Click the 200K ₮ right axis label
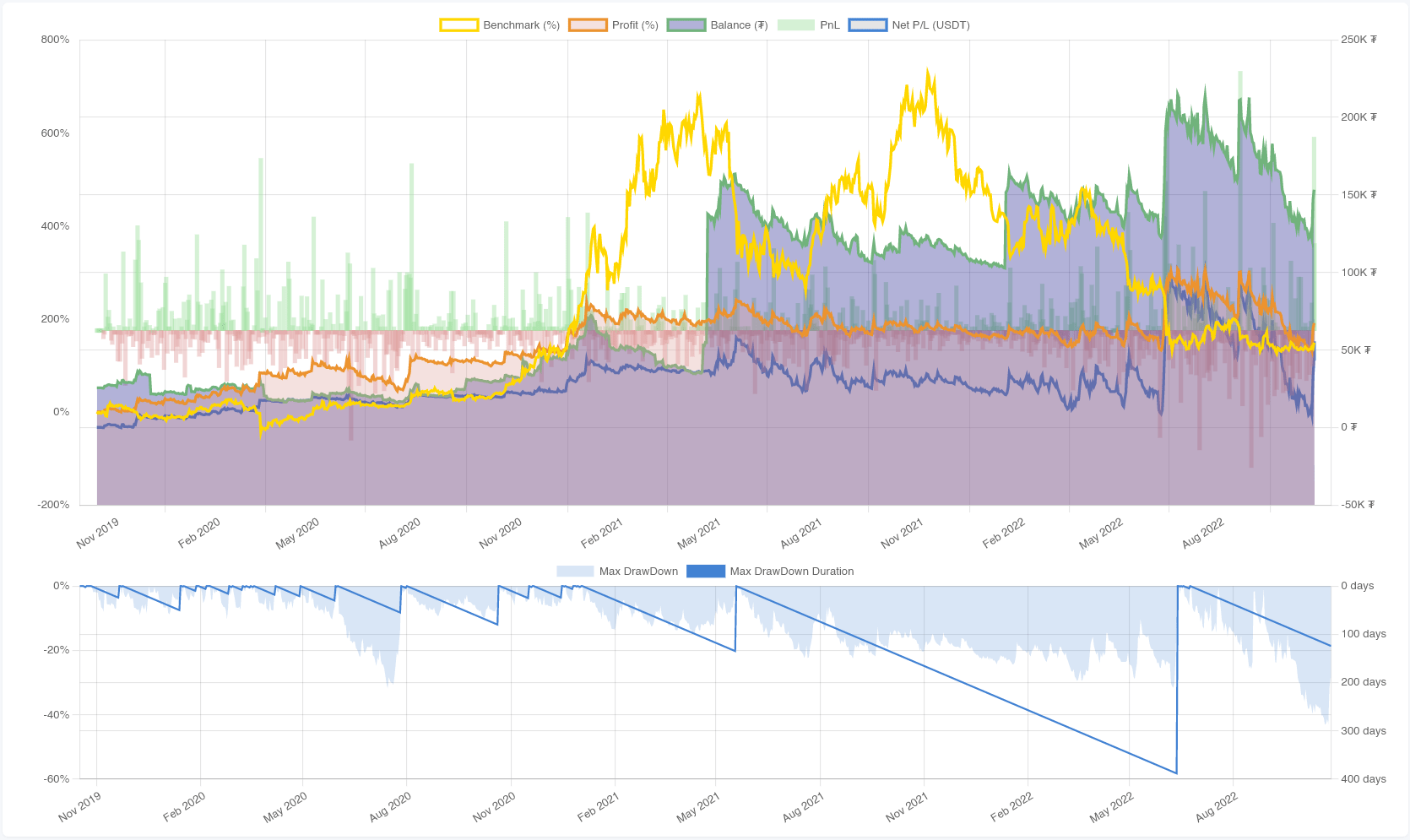This screenshot has width=1410, height=840. 1358,117
